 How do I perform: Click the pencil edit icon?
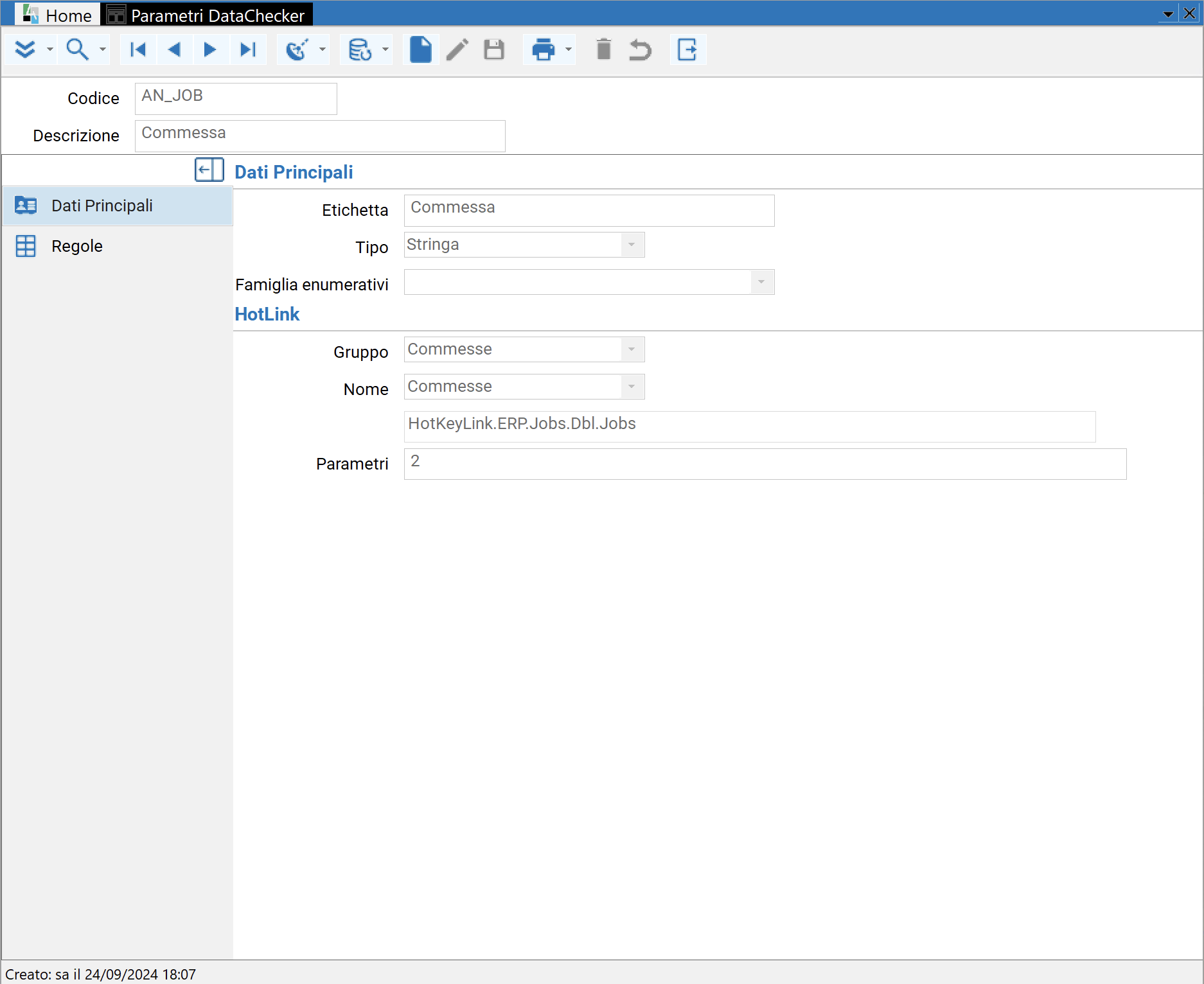pyautogui.click(x=457, y=49)
